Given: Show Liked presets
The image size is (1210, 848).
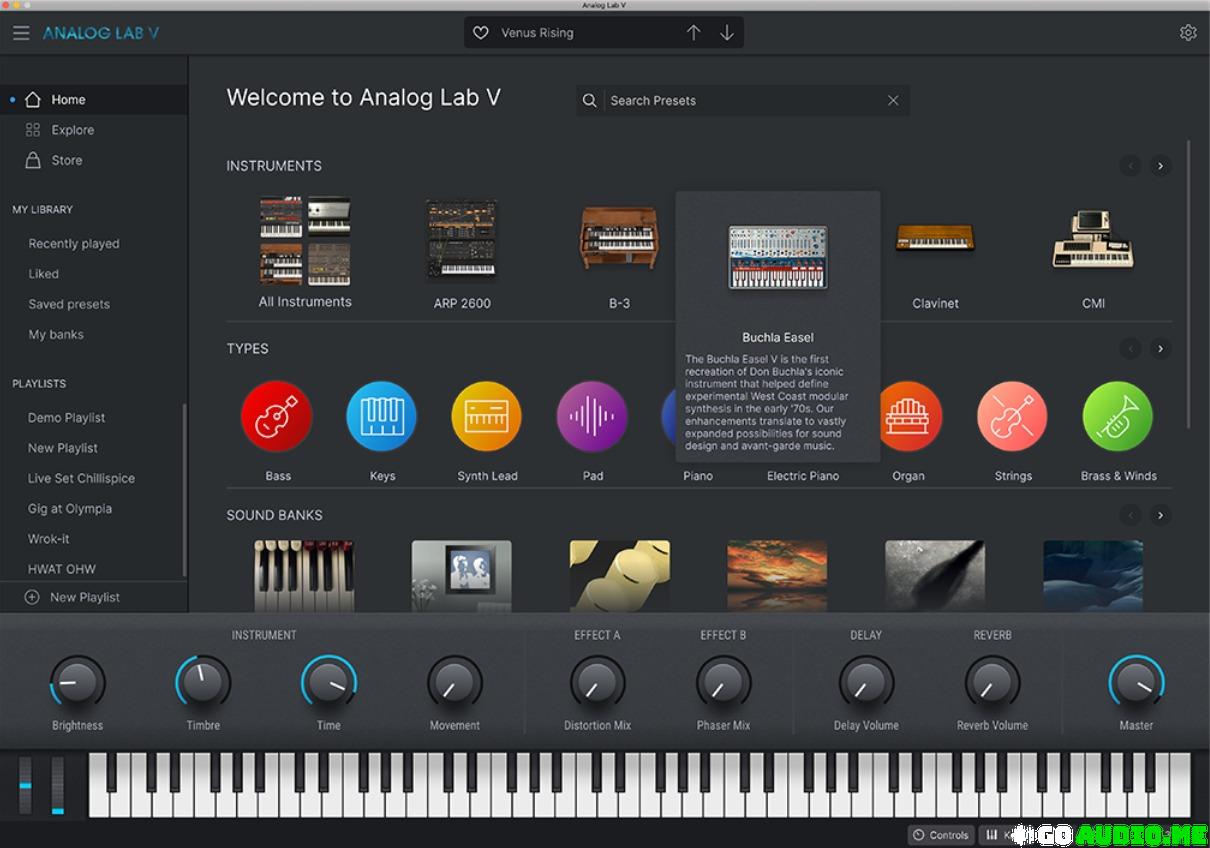Looking at the screenshot, I should [x=44, y=274].
